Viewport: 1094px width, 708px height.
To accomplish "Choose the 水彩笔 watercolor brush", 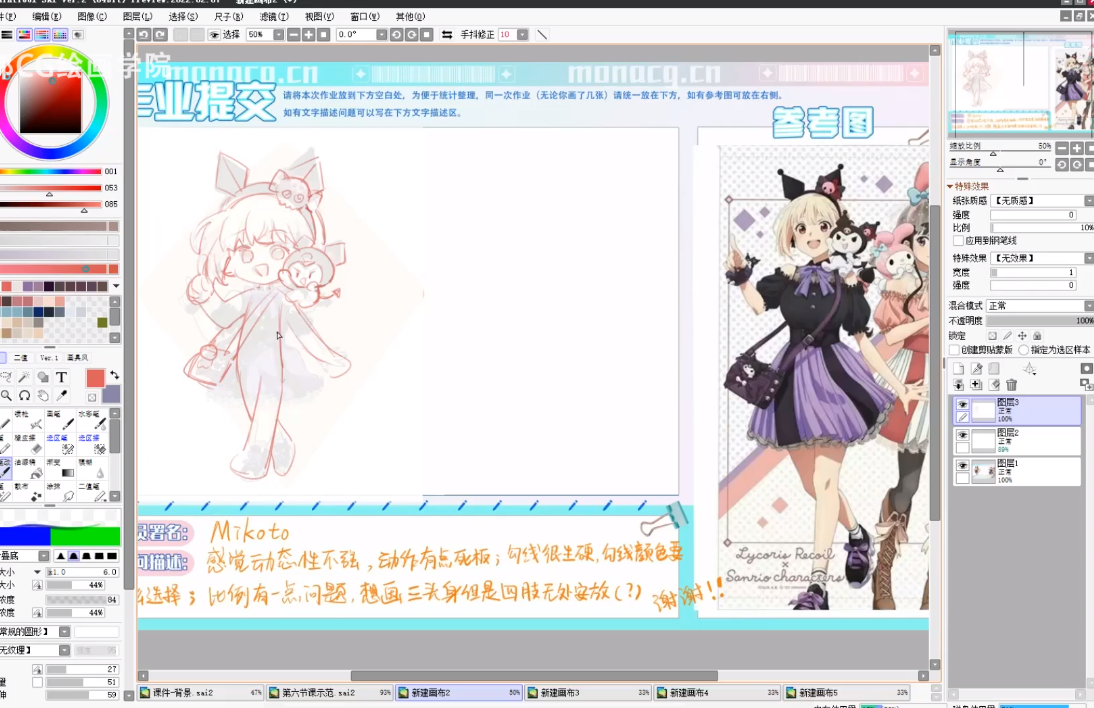I will (x=92, y=421).
